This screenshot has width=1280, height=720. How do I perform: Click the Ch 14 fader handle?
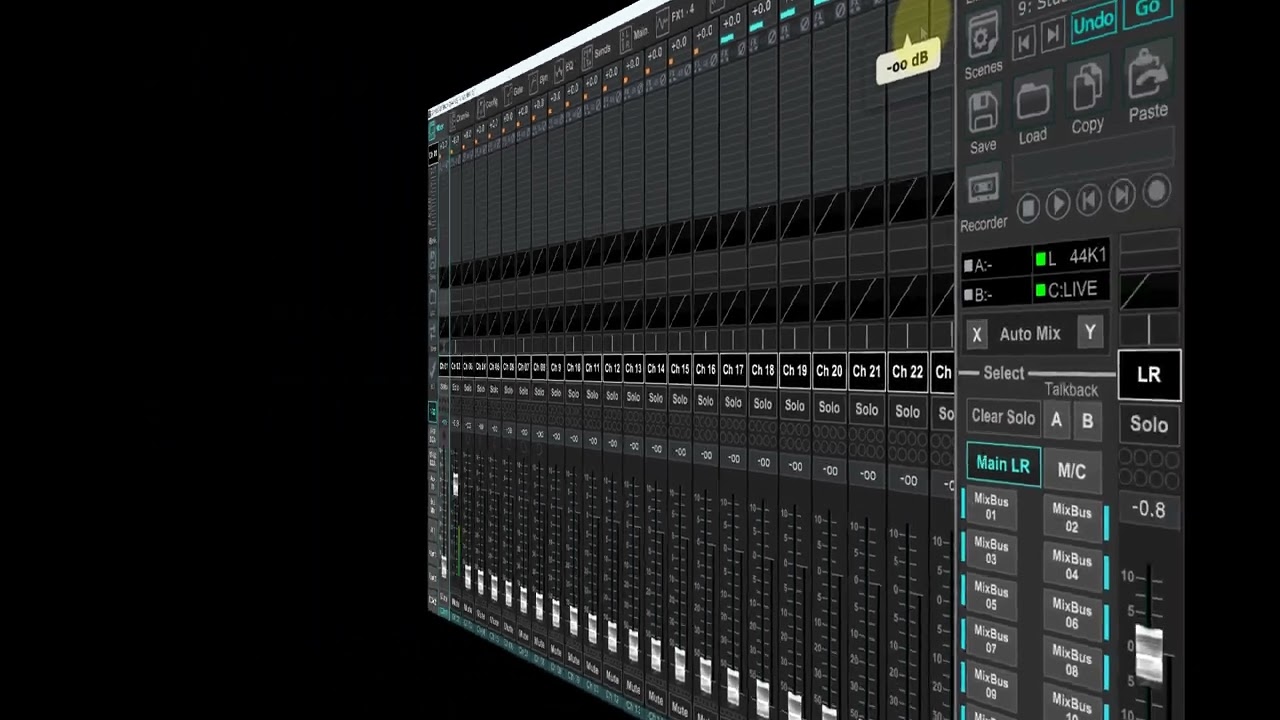pyautogui.click(x=656, y=655)
